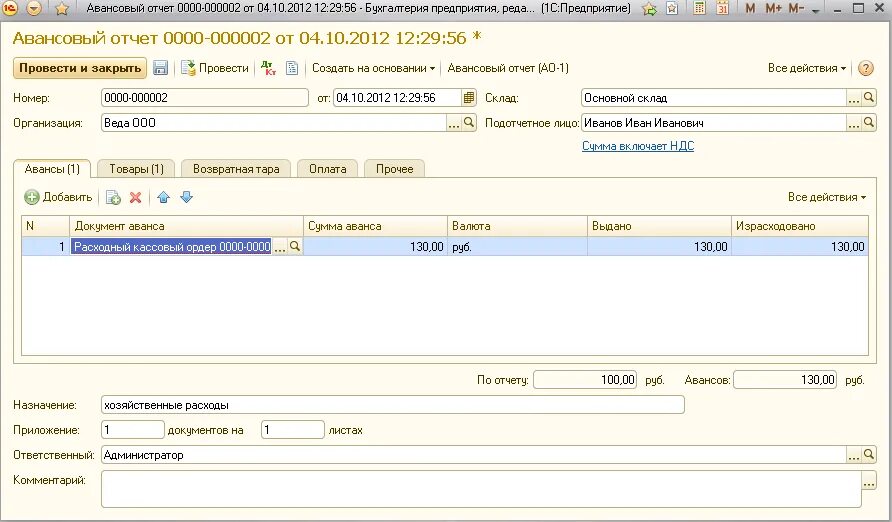Click the M- memory subtract button
The width and height of the screenshot is (892, 522).
click(x=796, y=9)
